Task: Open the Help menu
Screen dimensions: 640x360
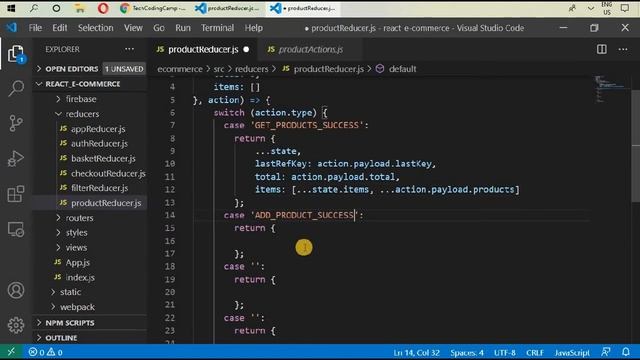Action: tap(253, 28)
